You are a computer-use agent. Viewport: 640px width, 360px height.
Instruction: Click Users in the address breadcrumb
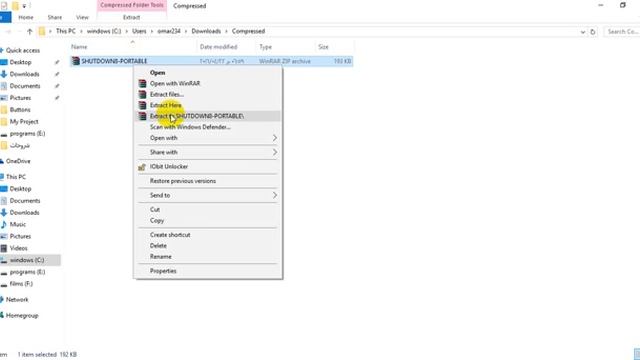(x=139, y=31)
